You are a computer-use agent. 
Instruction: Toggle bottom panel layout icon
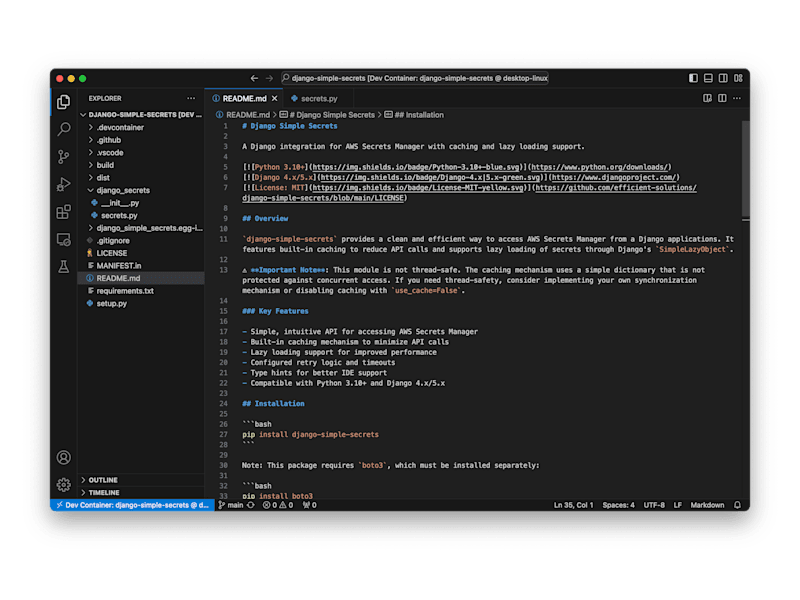[x=708, y=78]
